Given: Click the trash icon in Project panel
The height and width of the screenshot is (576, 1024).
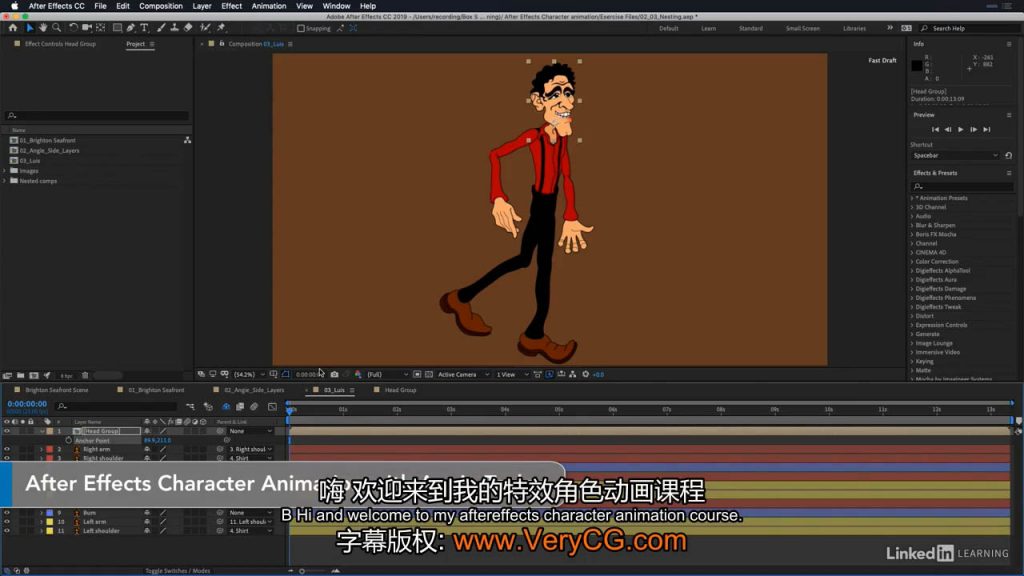Looking at the screenshot, I should [85, 376].
